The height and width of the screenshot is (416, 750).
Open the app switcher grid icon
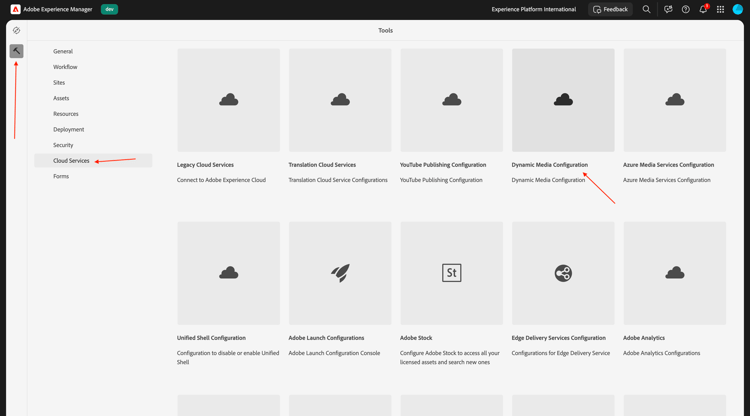[x=720, y=9]
